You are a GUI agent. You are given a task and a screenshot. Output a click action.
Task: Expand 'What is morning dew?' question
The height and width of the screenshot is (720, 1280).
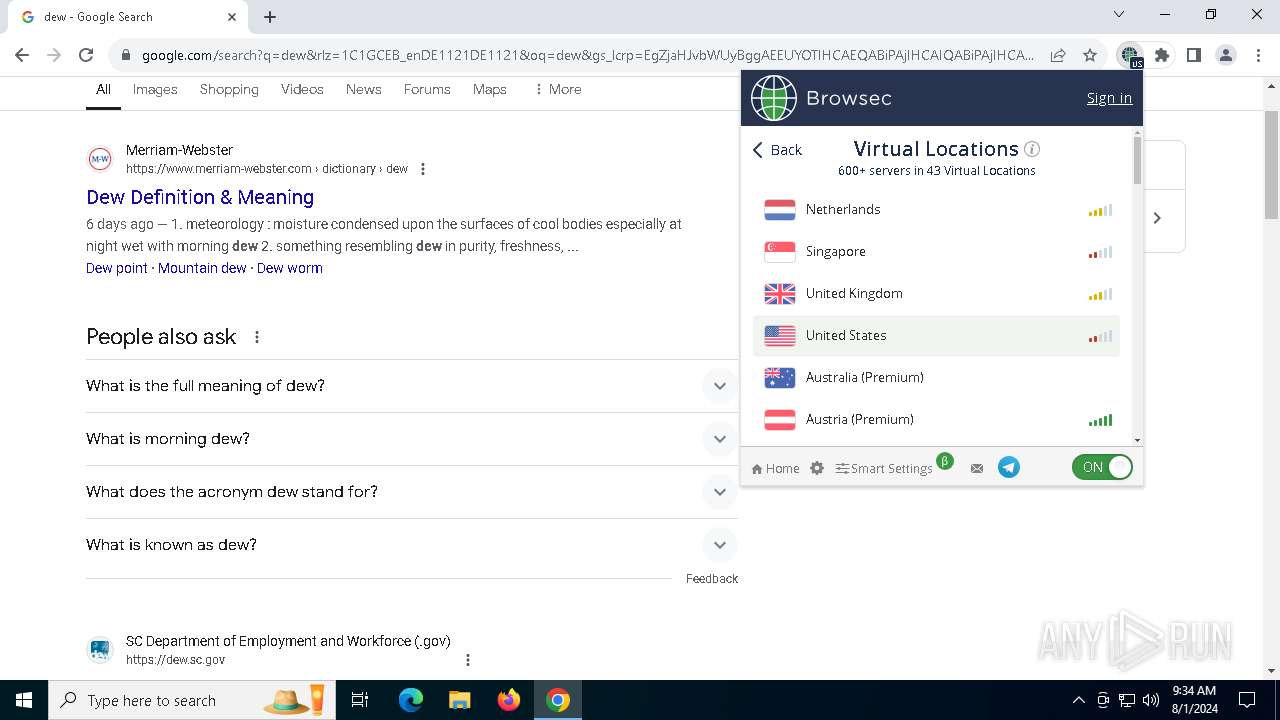click(411, 439)
